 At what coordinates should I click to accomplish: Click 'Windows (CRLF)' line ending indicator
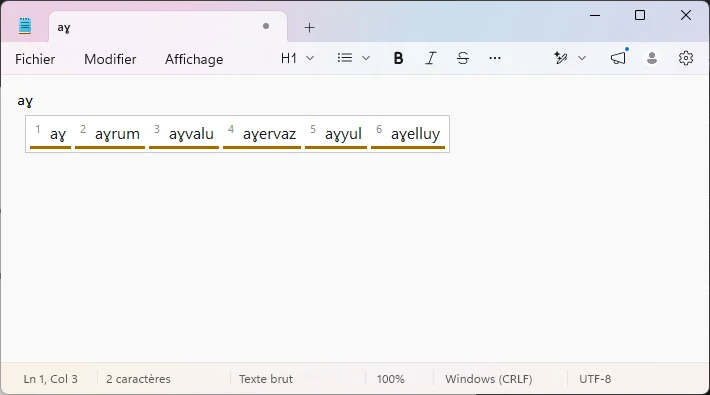489,379
